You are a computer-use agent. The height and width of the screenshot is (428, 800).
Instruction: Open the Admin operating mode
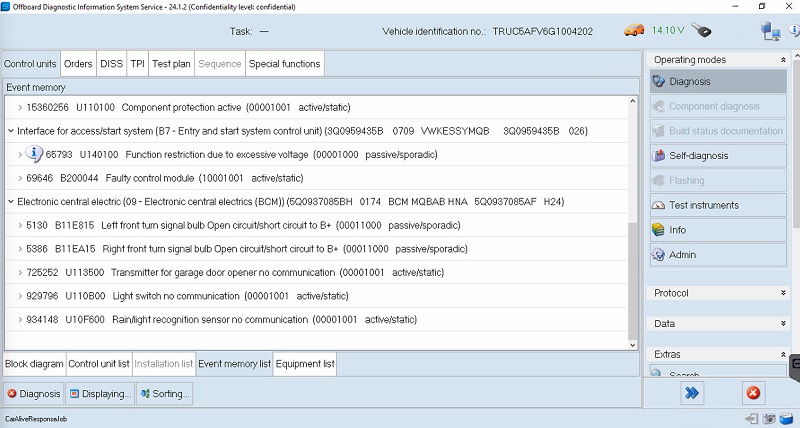point(718,255)
